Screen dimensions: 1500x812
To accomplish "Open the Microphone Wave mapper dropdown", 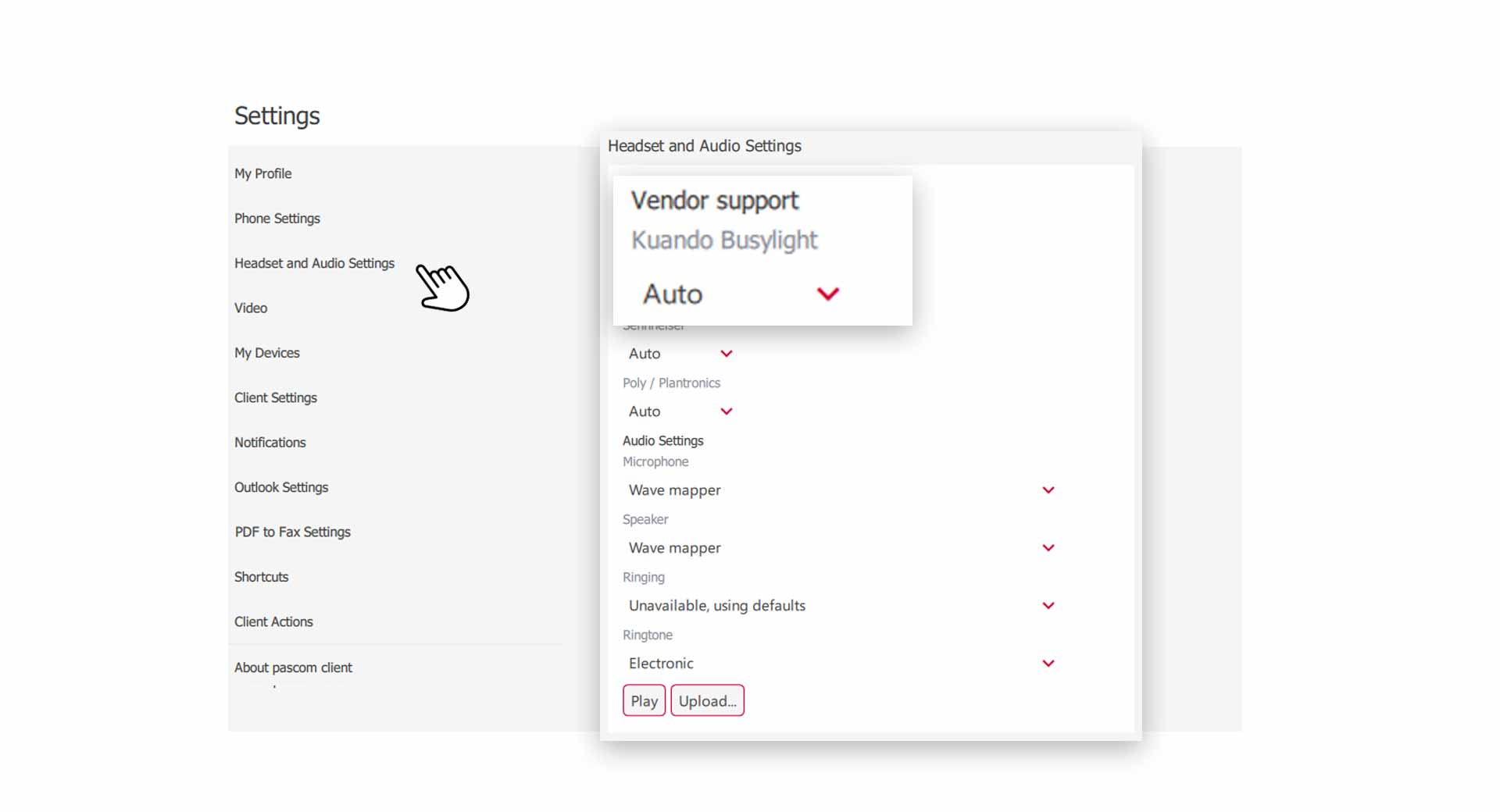I will 841,490.
